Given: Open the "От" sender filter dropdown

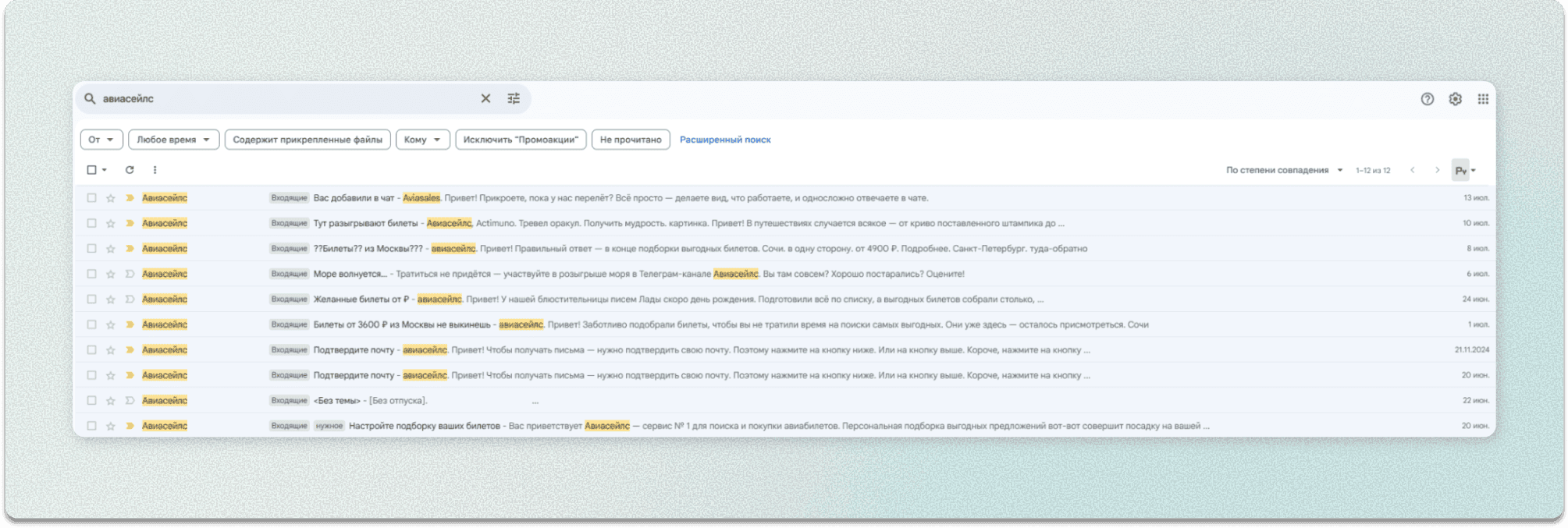Looking at the screenshot, I should (101, 140).
